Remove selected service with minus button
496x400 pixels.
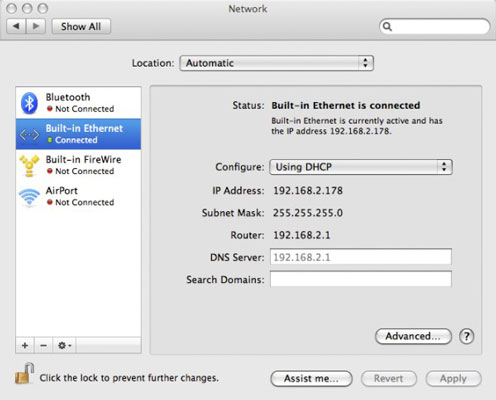click(43, 345)
